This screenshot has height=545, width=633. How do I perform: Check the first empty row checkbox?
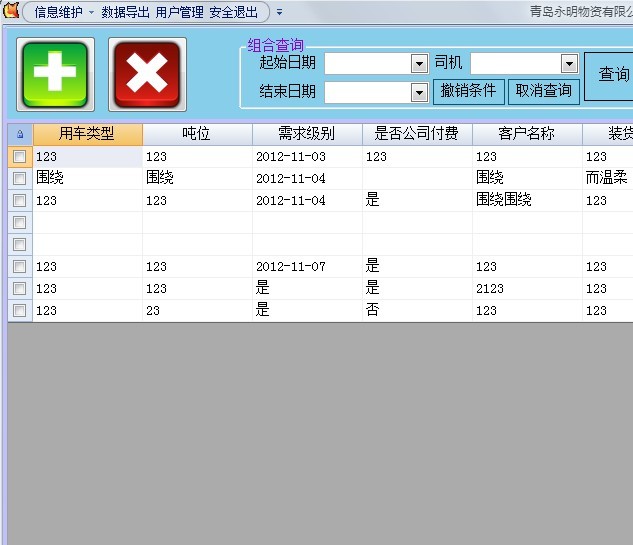click(x=19, y=222)
